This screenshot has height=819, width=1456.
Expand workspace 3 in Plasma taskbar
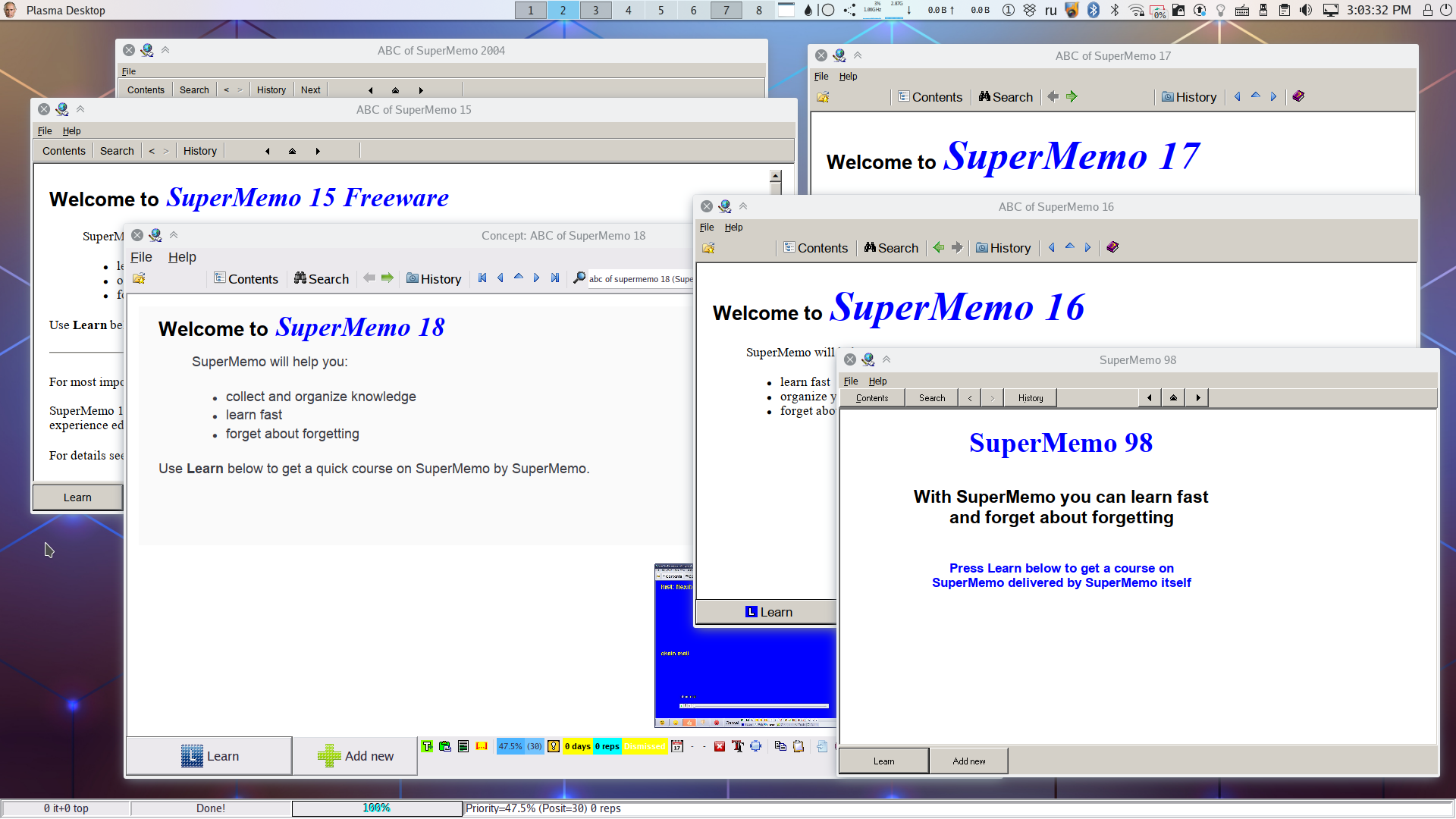coord(597,10)
